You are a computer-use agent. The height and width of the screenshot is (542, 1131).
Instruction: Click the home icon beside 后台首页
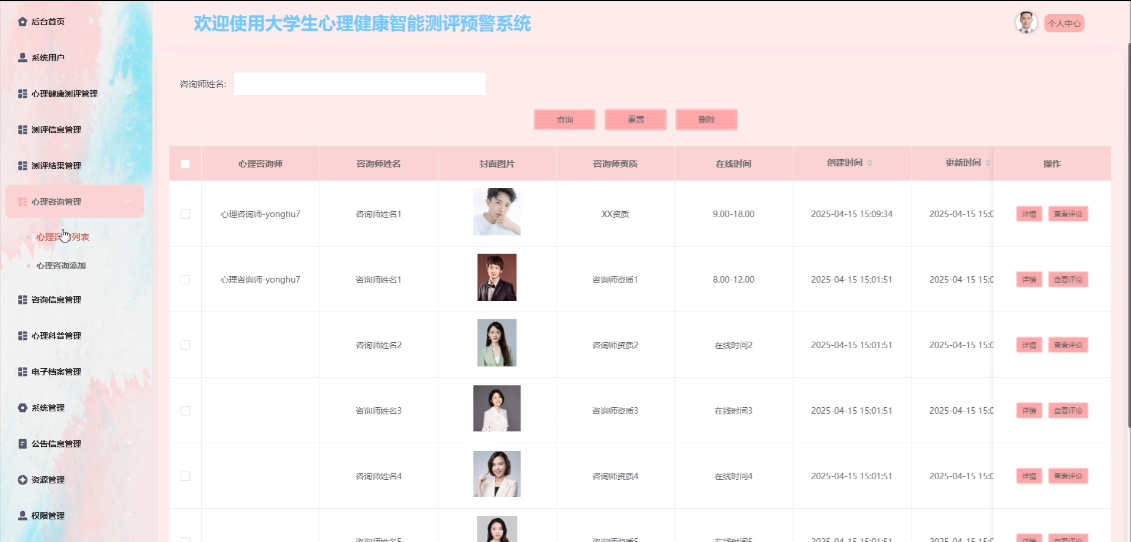22,22
